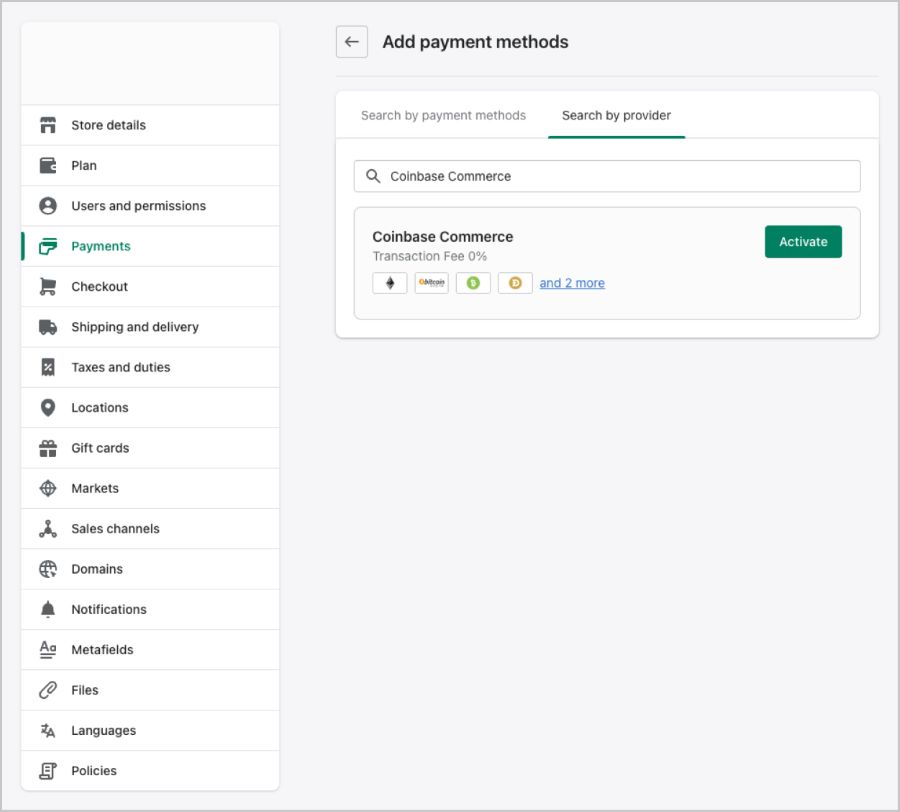
Task: Click the Coinbase Commerce result title
Action: tap(443, 236)
